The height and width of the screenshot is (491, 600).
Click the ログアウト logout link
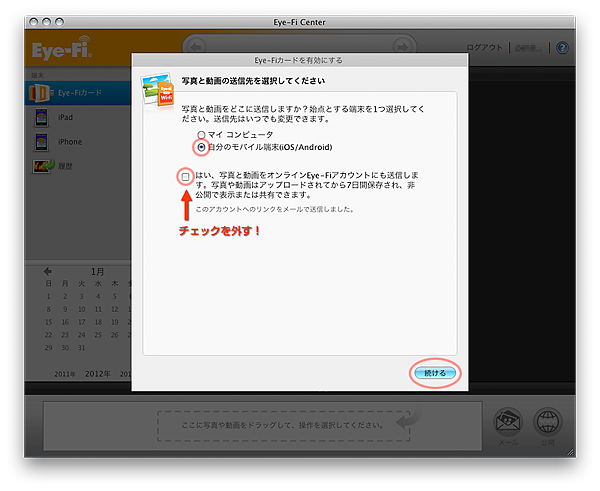[484, 47]
